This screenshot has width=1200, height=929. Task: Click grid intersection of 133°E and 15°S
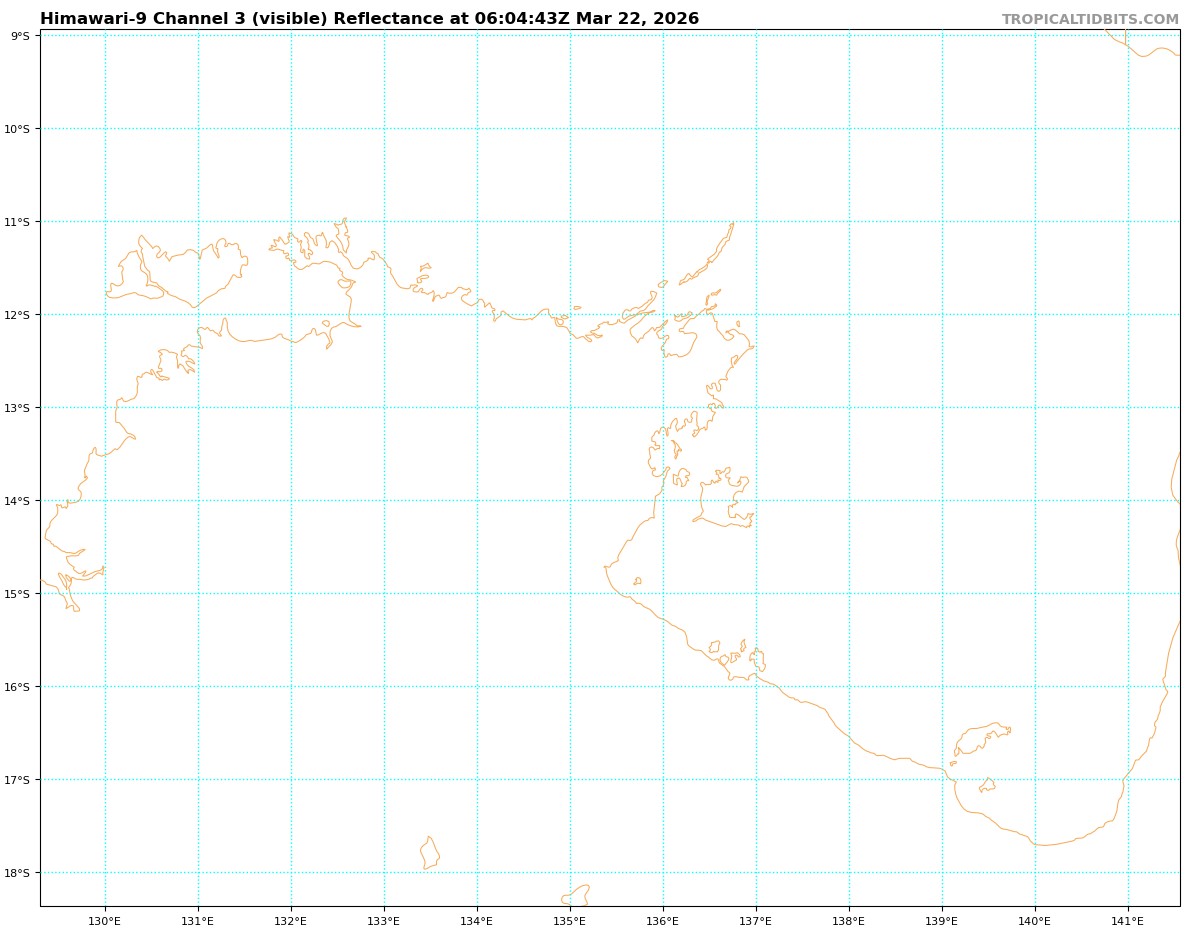pyautogui.click(x=384, y=594)
